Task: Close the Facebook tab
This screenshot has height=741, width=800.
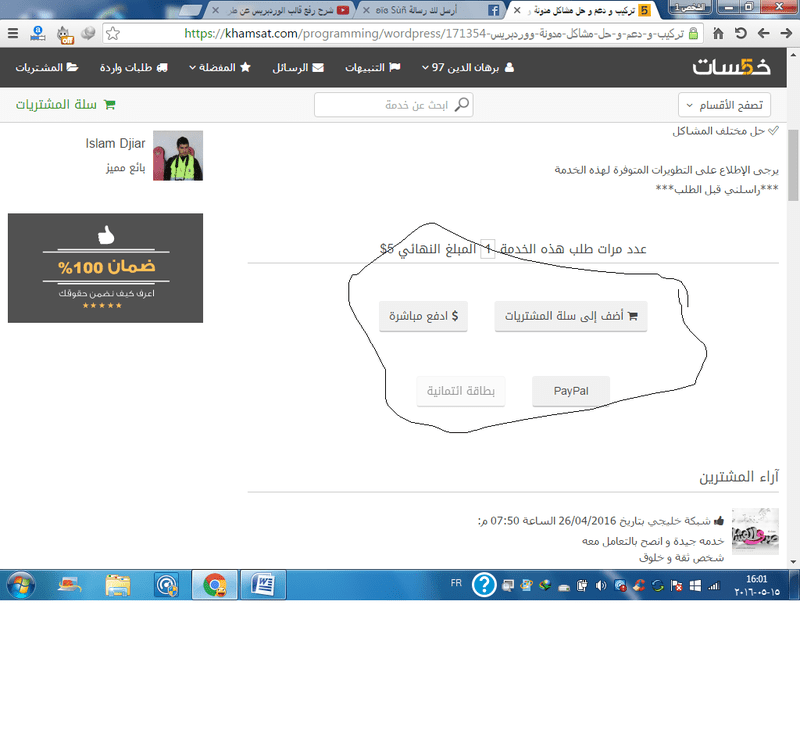Action: 366,10
